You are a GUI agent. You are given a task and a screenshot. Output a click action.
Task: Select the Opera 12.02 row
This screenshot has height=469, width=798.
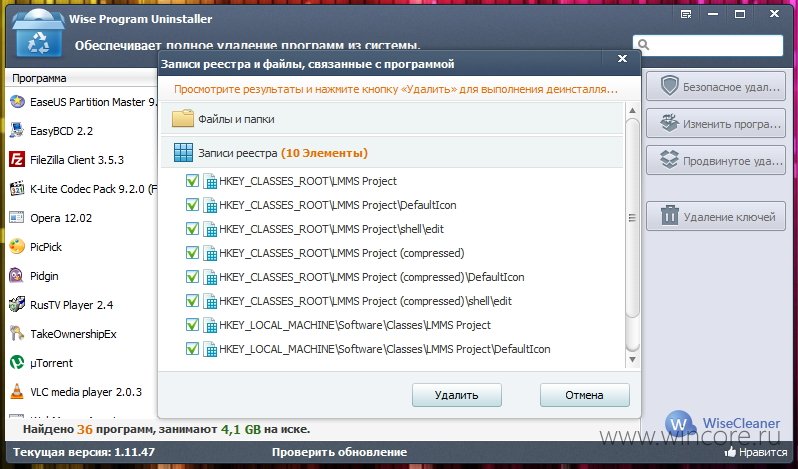coord(81,218)
